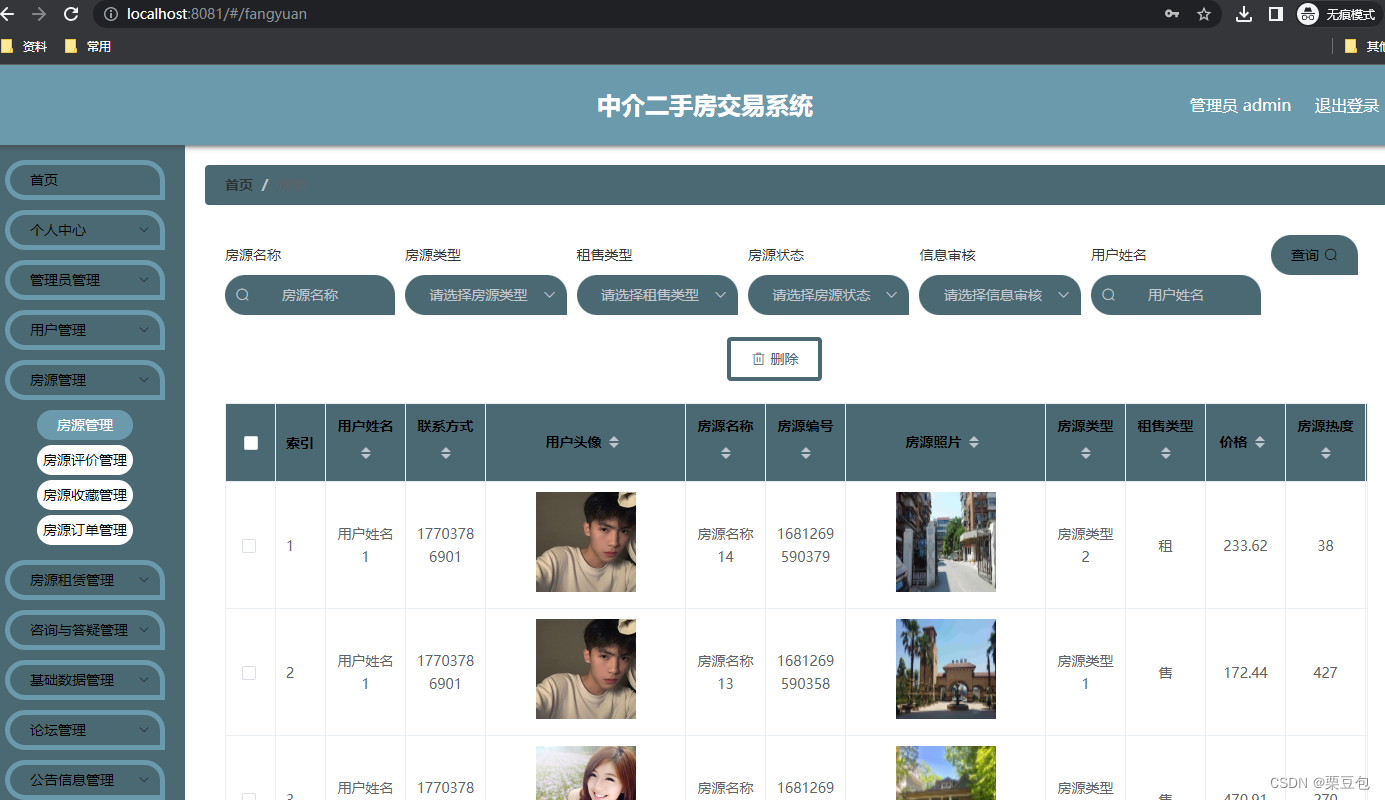
Task: Sort by 联系方式 column arrows
Action: [446, 453]
